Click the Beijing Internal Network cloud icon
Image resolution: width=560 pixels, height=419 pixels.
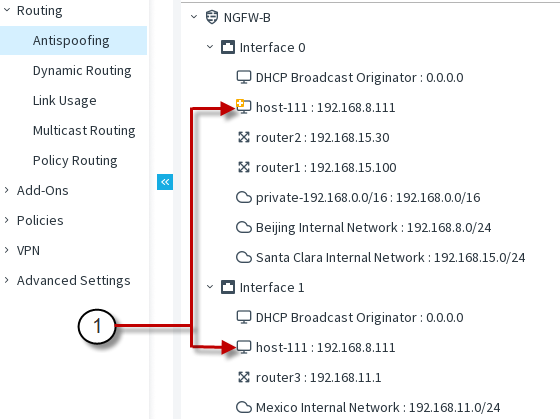[244, 227]
